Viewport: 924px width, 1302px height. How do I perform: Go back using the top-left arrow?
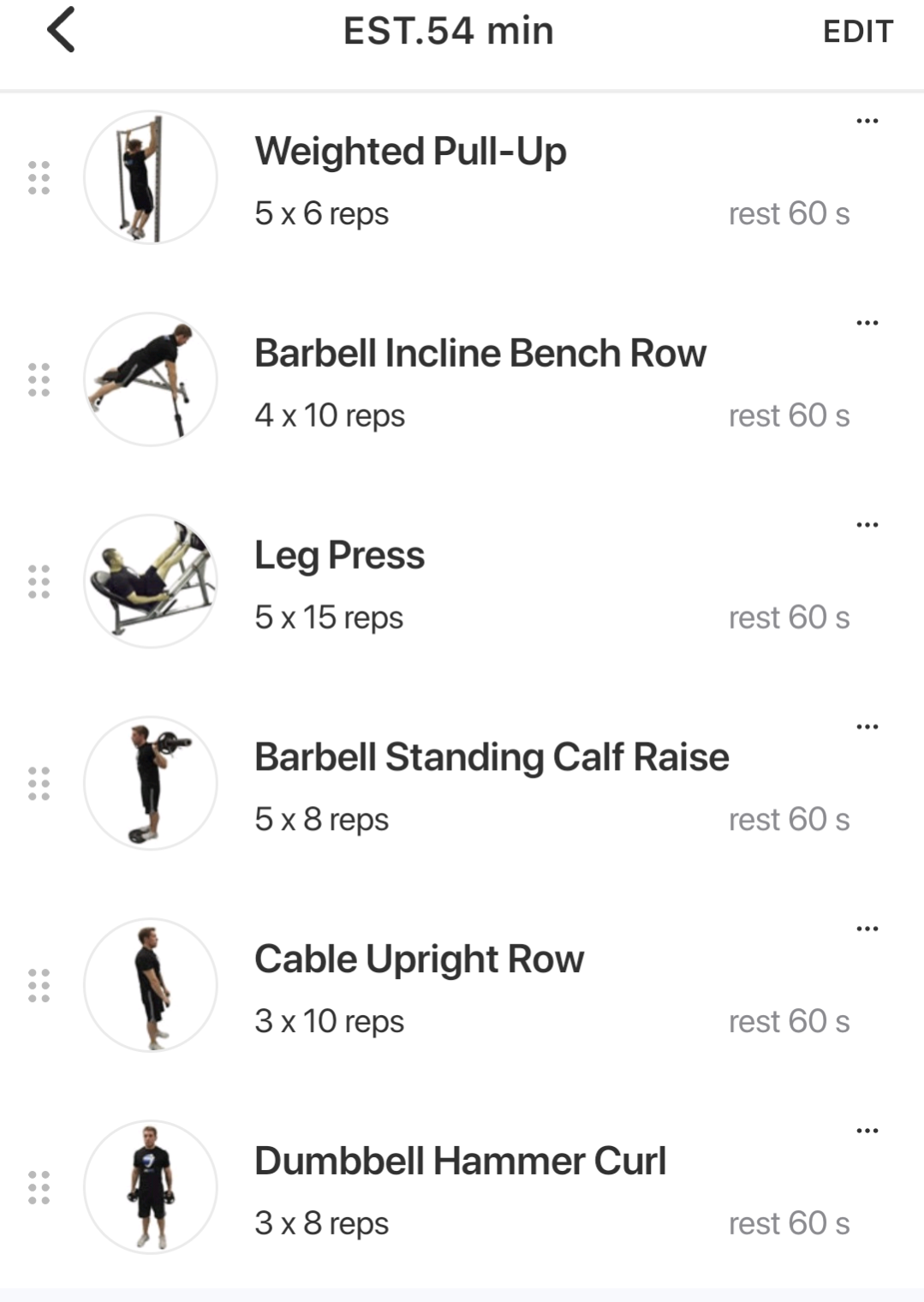(61, 30)
